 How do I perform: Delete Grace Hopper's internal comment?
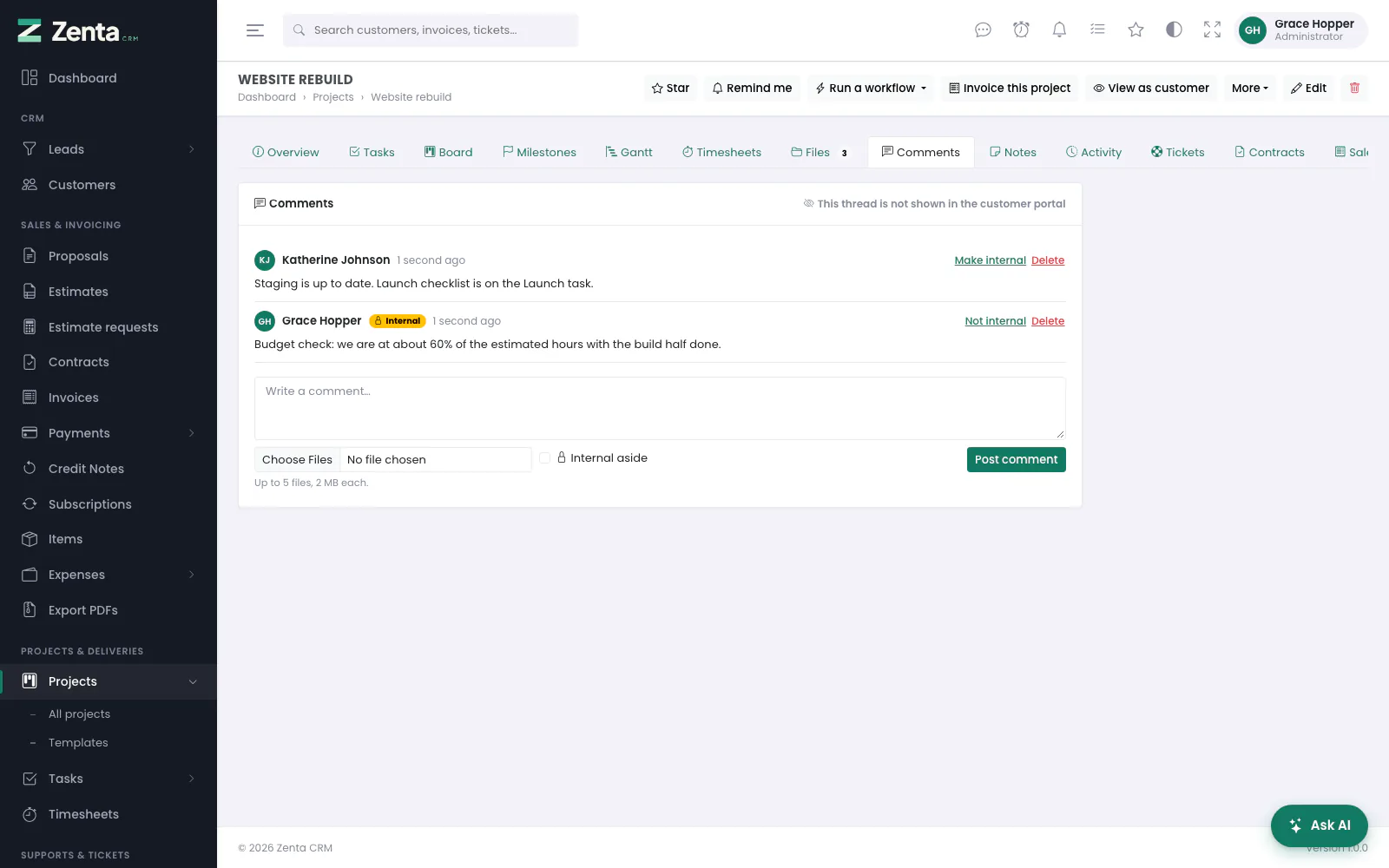point(1048,321)
